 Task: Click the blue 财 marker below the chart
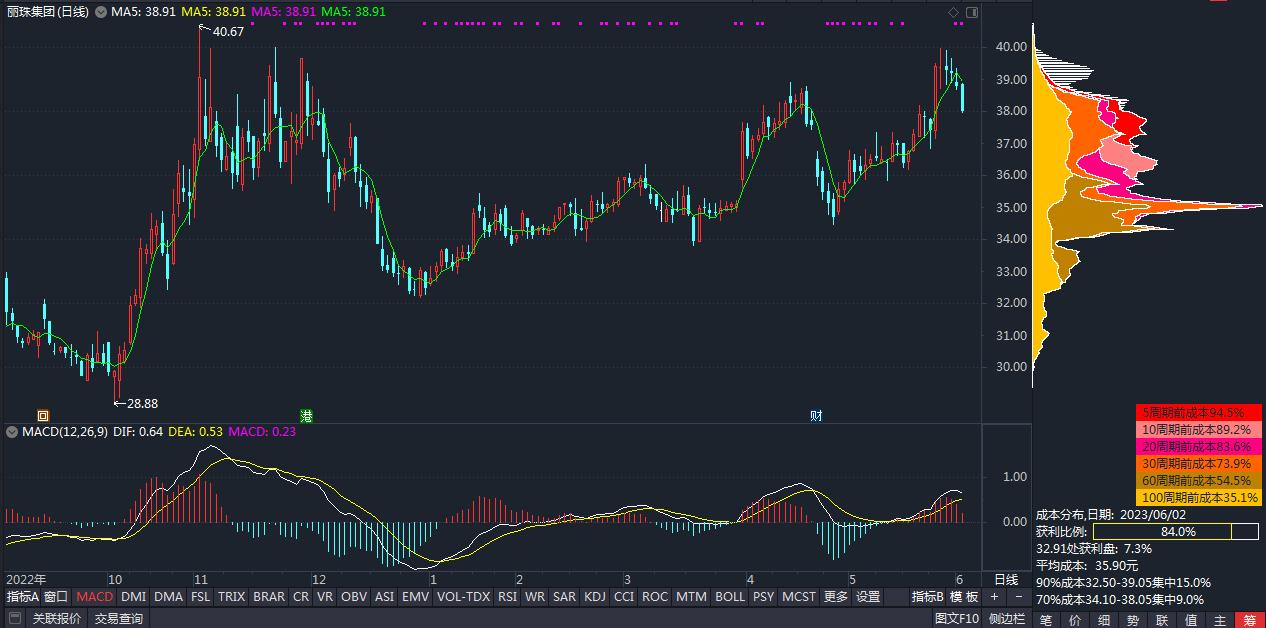(816, 415)
